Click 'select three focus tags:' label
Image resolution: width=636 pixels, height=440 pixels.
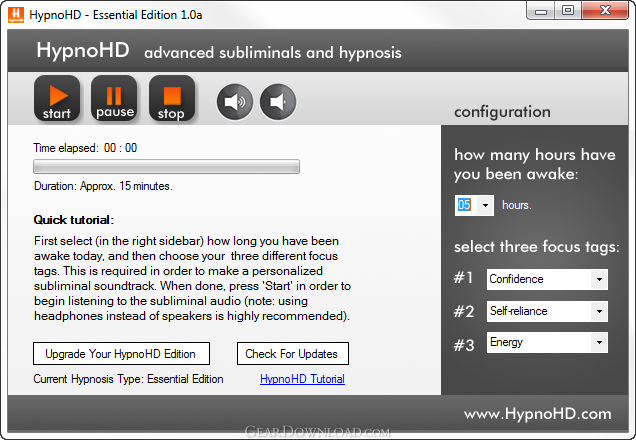pos(537,247)
